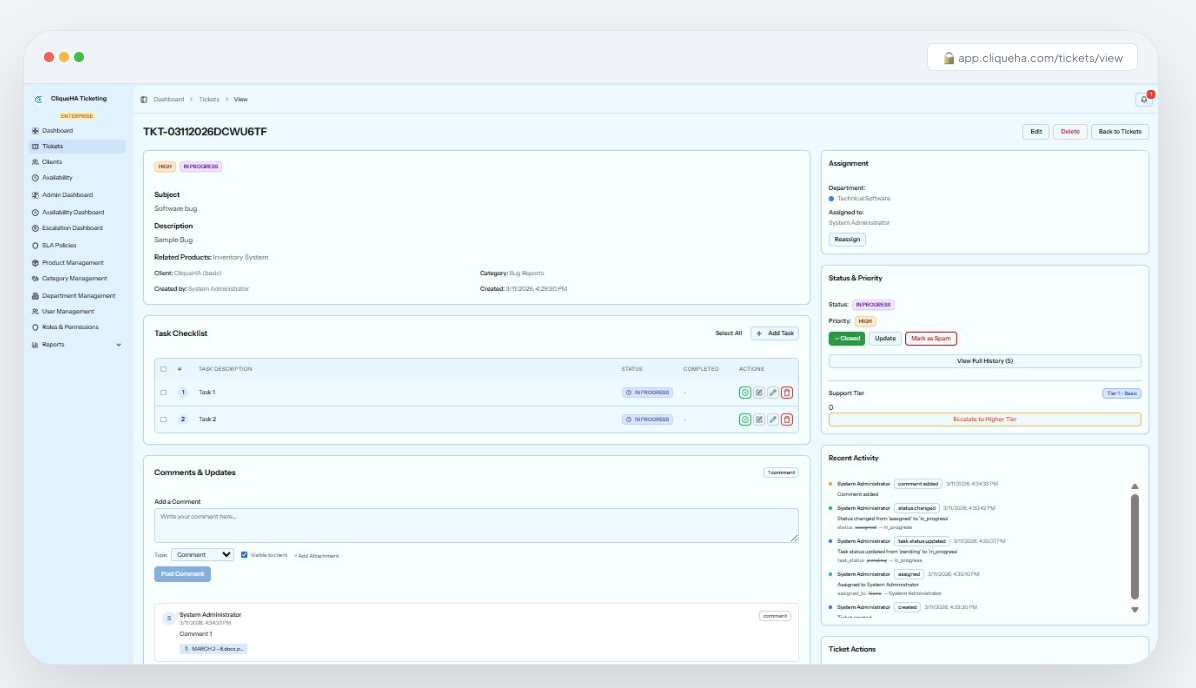Check the Task 1 row checkbox
Viewport: 1196px width, 688px height.
coord(164,393)
